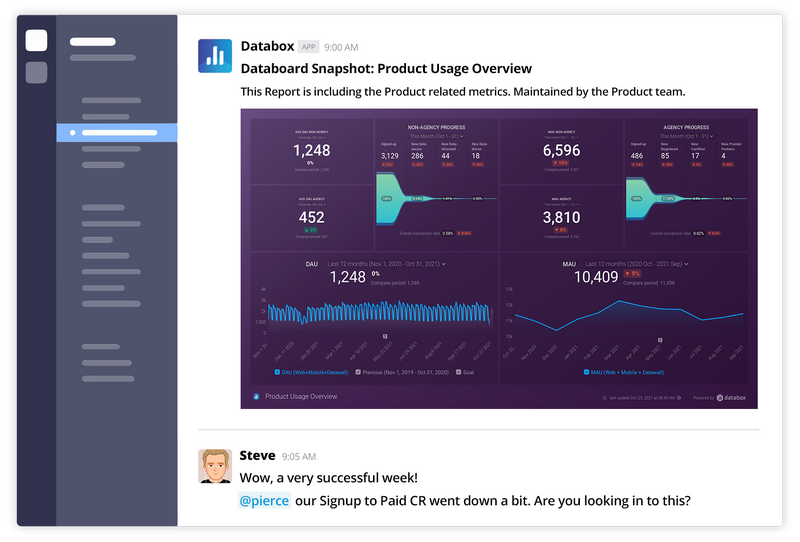Click the refresh icon beside last update
Viewport: 800px width, 542px height.
click(x=604, y=398)
